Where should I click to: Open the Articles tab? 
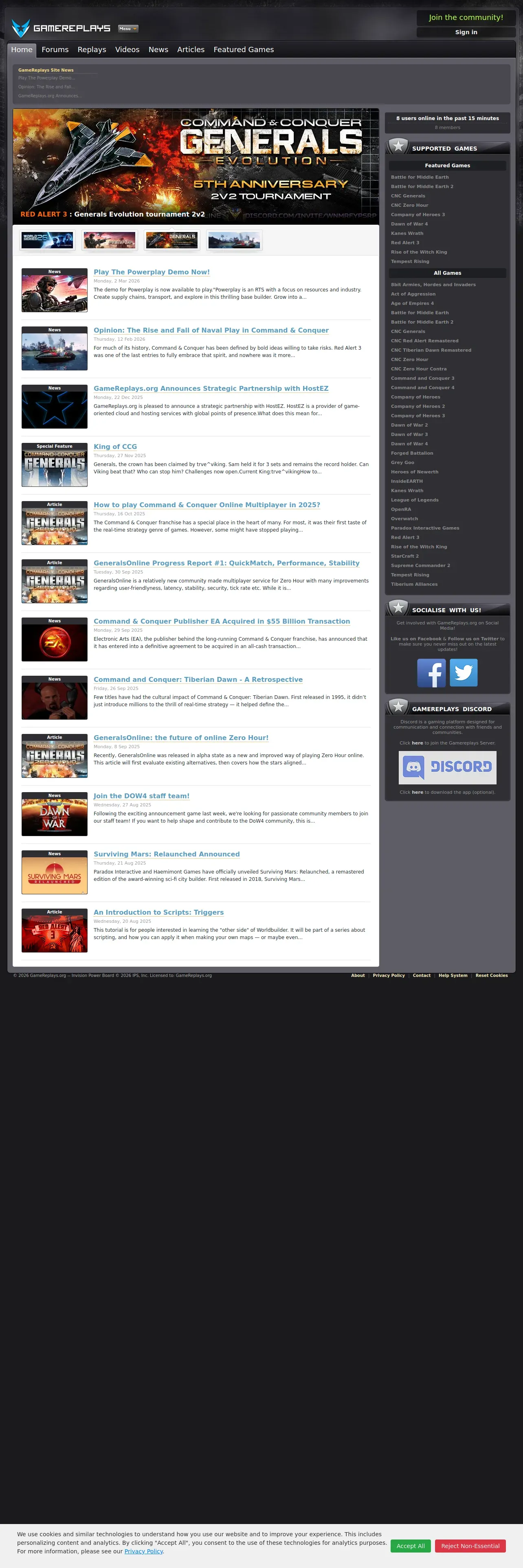tap(191, 50)
